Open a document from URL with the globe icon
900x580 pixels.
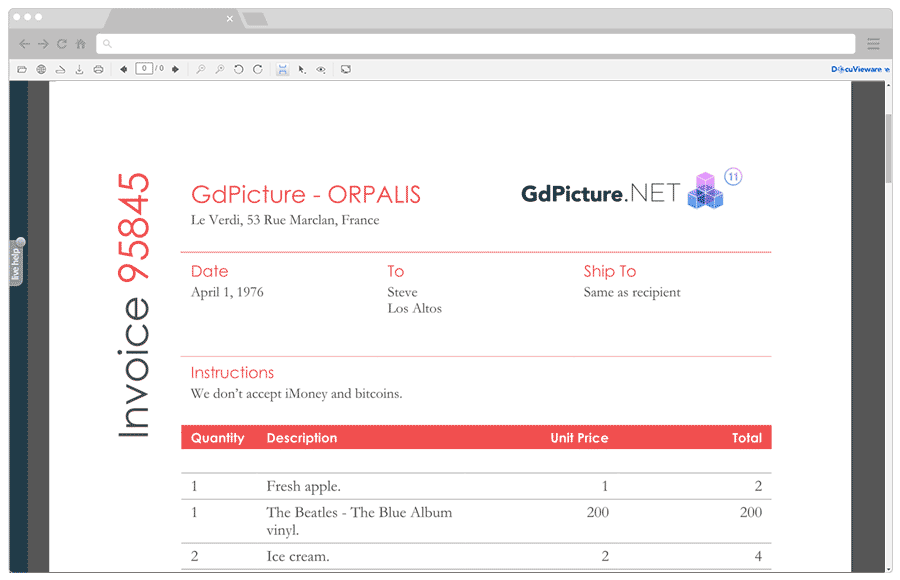(x=41, y=69)
